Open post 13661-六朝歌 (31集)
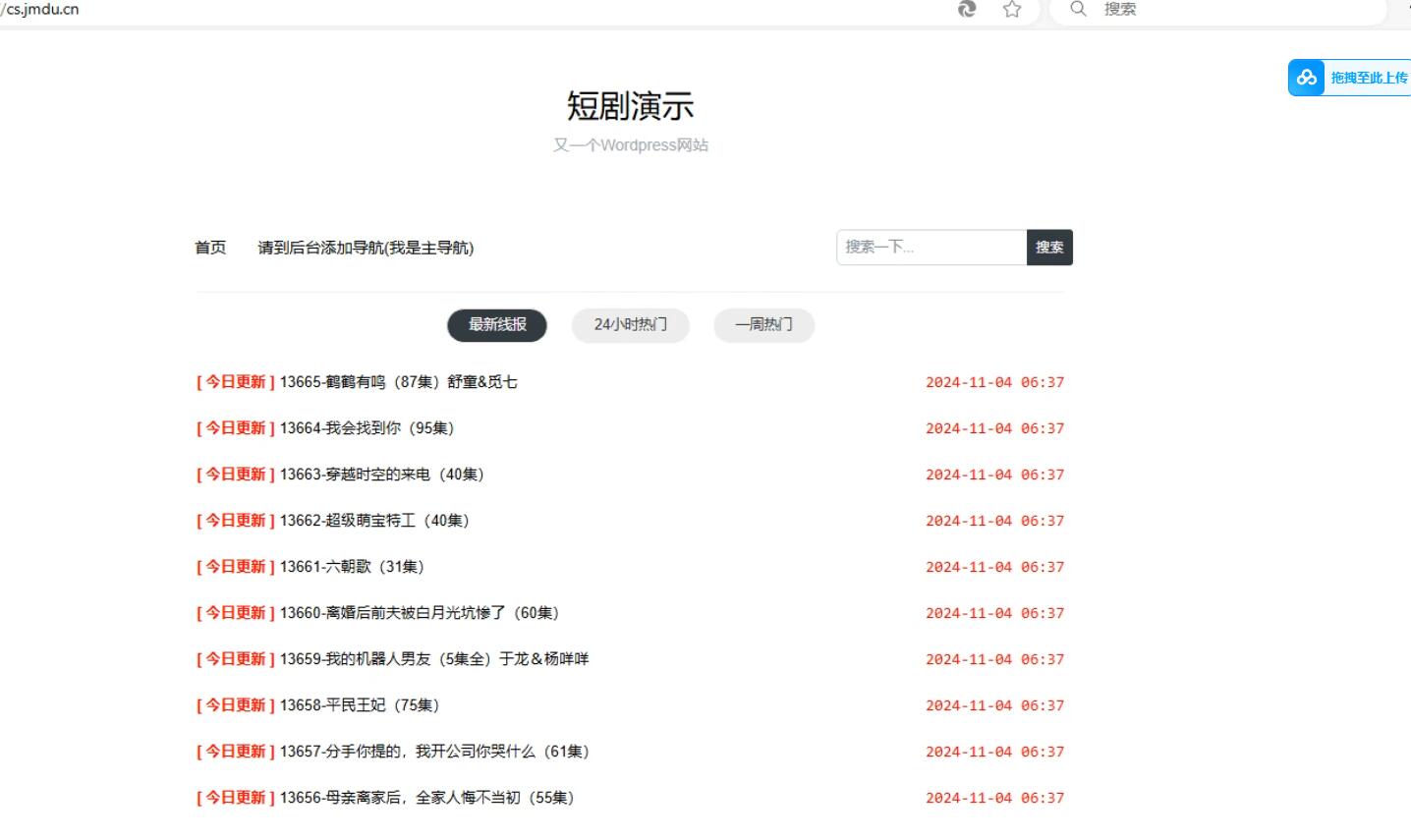The width and height of the screenshot is (1411, 840). point(352,567)
